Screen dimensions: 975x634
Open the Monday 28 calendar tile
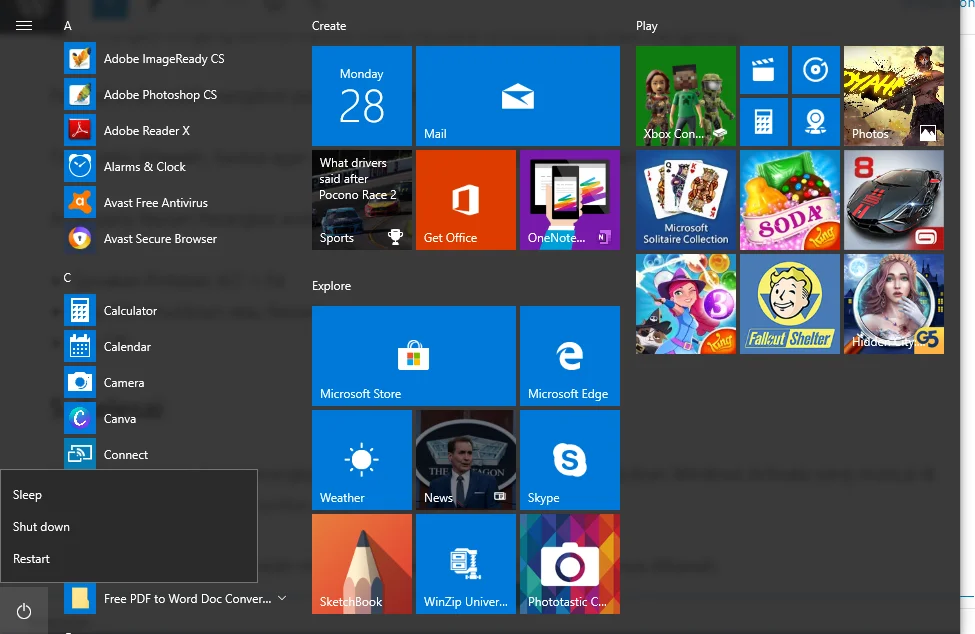pos(362,96)
